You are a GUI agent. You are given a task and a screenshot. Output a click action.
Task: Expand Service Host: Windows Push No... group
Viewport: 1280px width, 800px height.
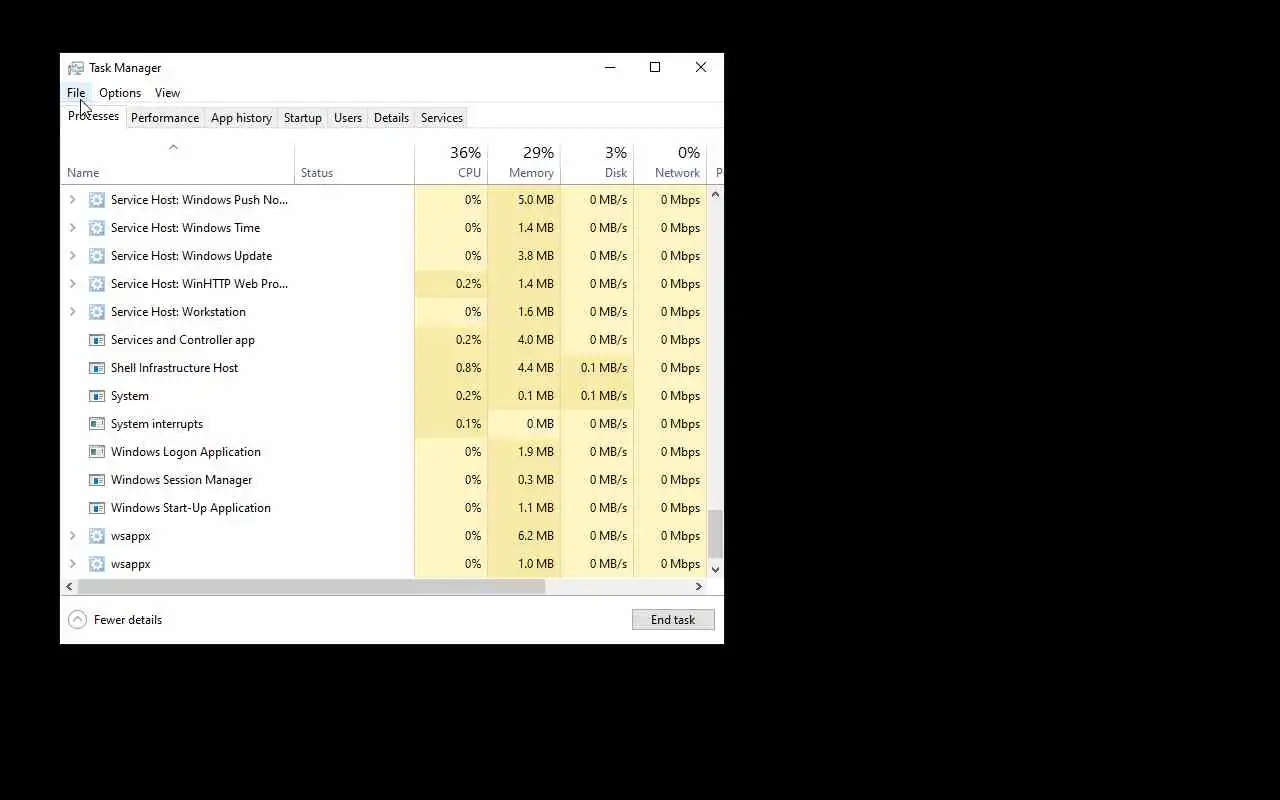tap(72, 200)
